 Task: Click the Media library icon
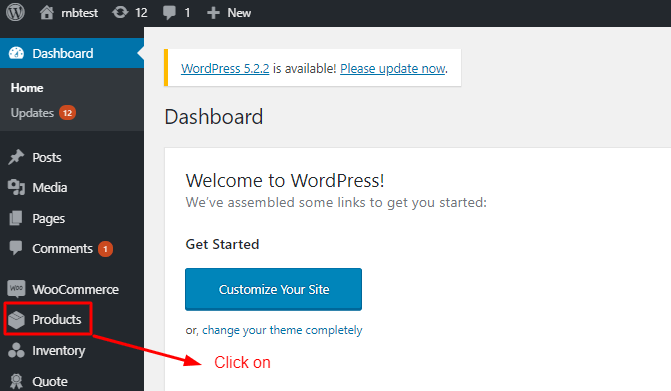(16, 187)
